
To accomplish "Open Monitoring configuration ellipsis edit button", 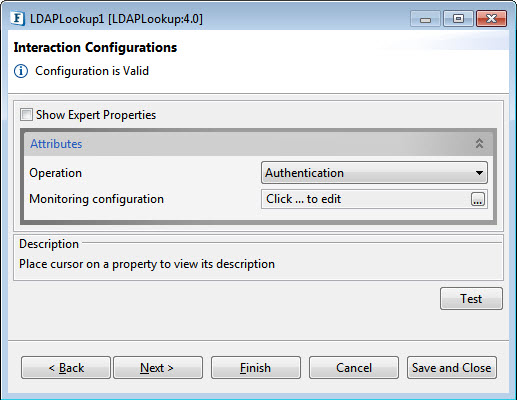I will (478, 199).
